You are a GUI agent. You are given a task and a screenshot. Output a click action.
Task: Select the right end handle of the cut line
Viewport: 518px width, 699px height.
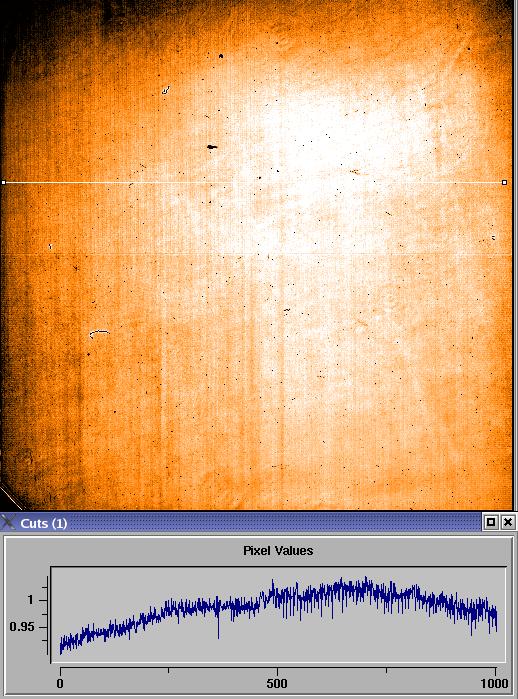pos(504,182)
